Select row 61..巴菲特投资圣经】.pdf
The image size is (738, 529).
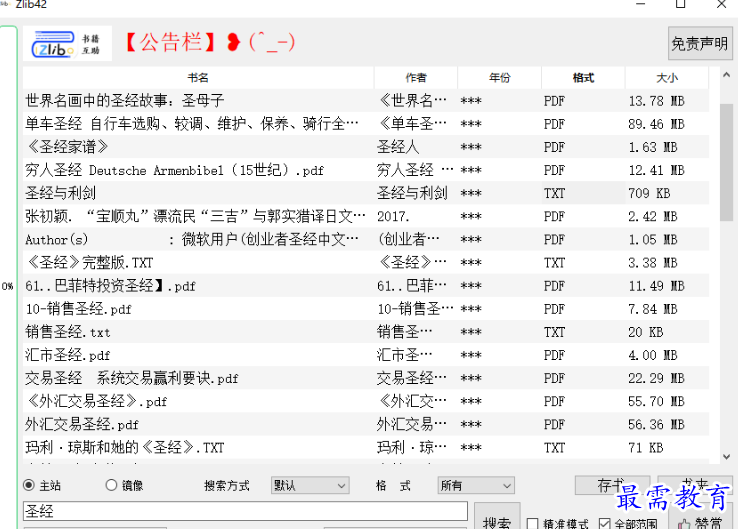(x=366, y=286)
